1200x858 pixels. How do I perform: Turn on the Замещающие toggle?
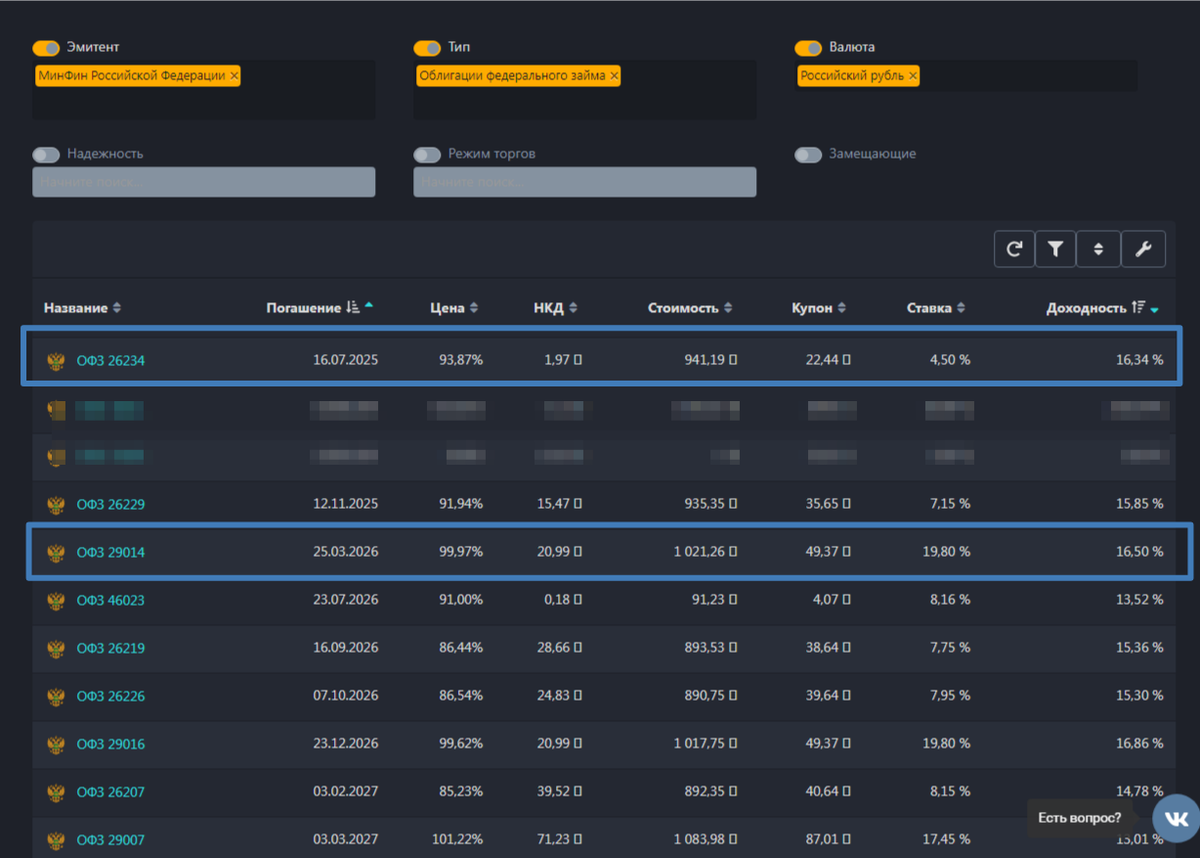click(x=808, y=155)
